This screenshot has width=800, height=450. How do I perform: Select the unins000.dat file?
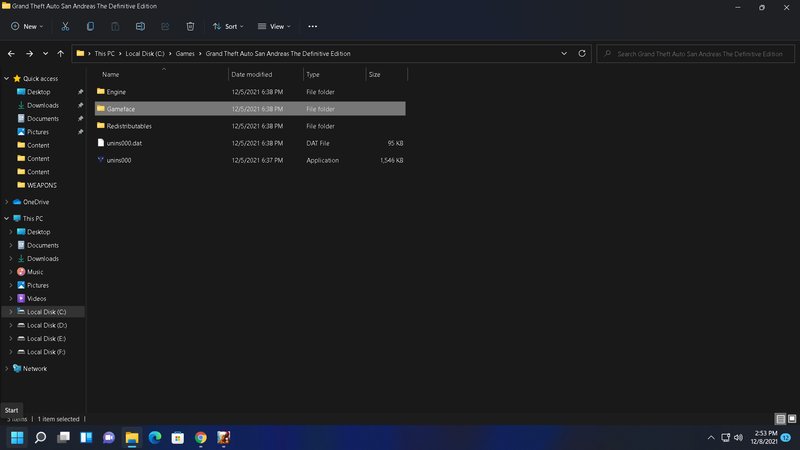(250, 143)
